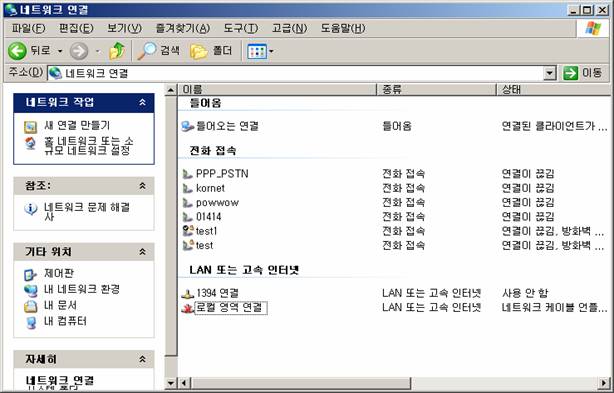
Task: Select the 1394 연결 adapter icon
Action: tap(188, 293)
